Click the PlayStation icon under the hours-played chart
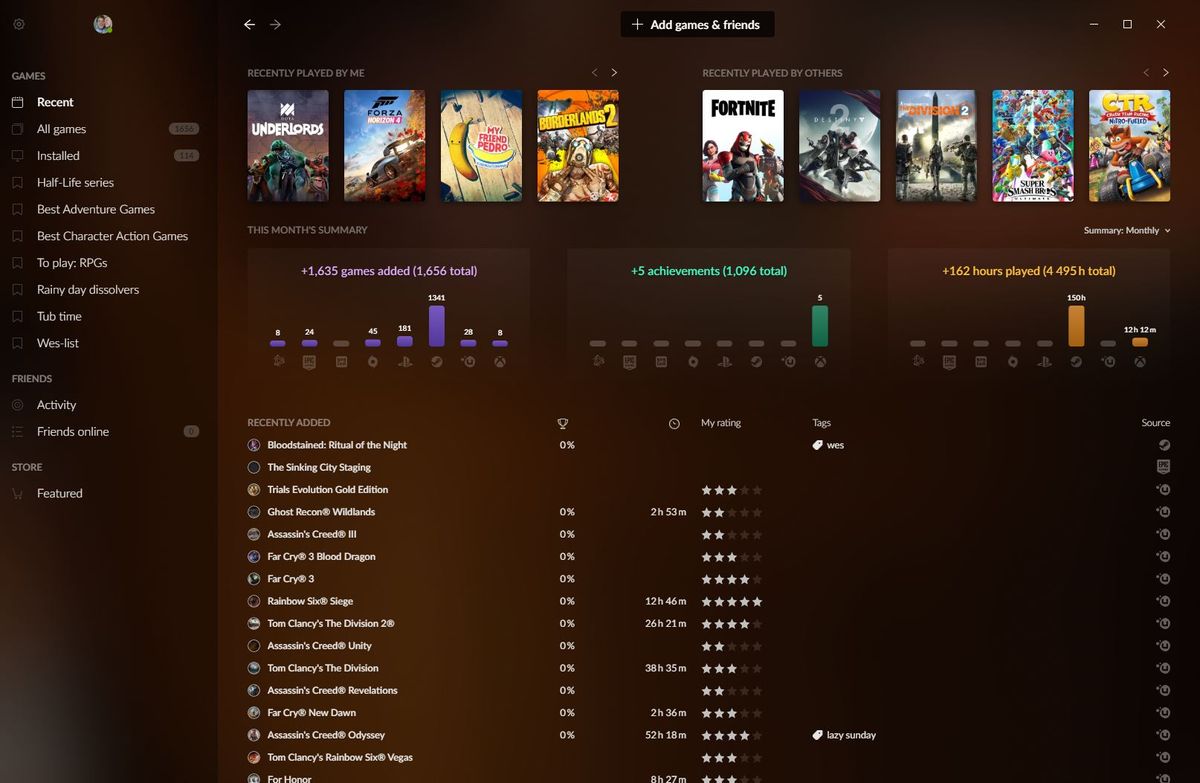Screen dimensions: 1200x783 (x=1046, y=362)
